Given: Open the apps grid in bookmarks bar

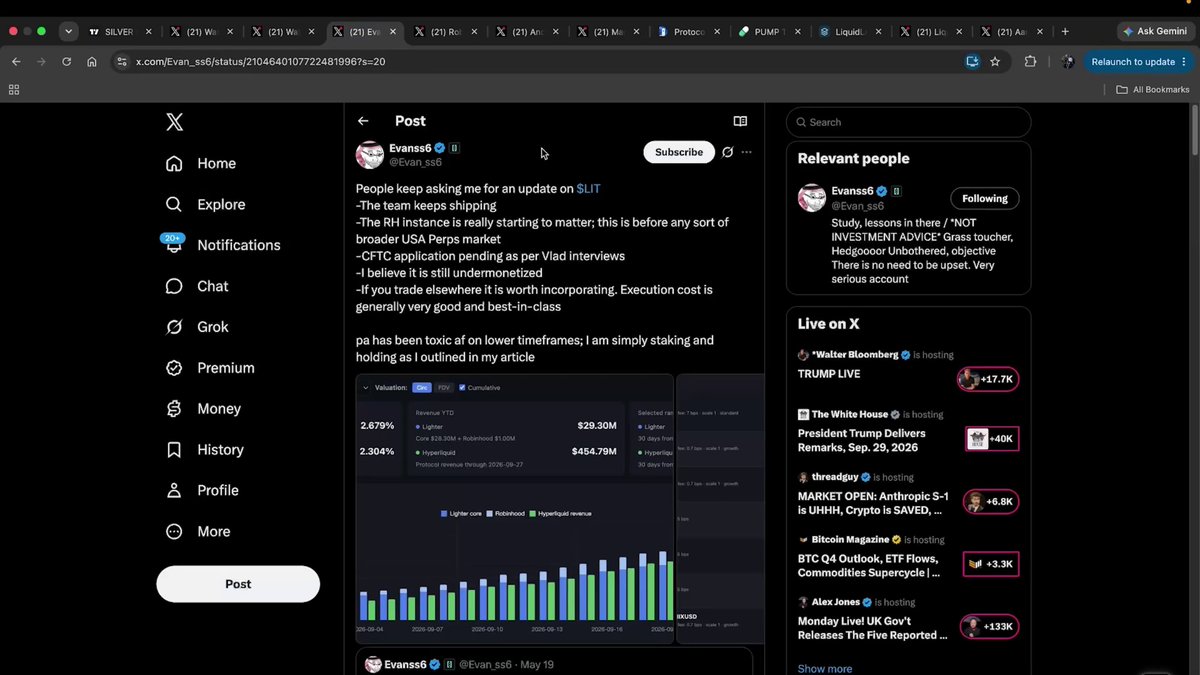Looking at the screenshot, I should click(14, 89).
